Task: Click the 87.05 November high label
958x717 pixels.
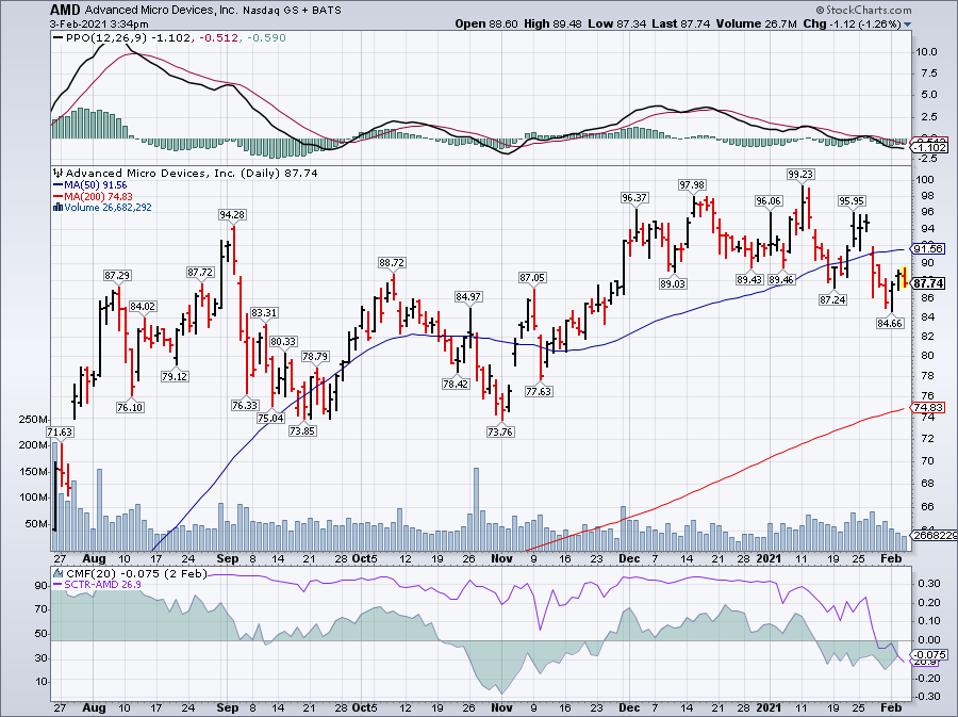Action: click(x=532, y=278)
